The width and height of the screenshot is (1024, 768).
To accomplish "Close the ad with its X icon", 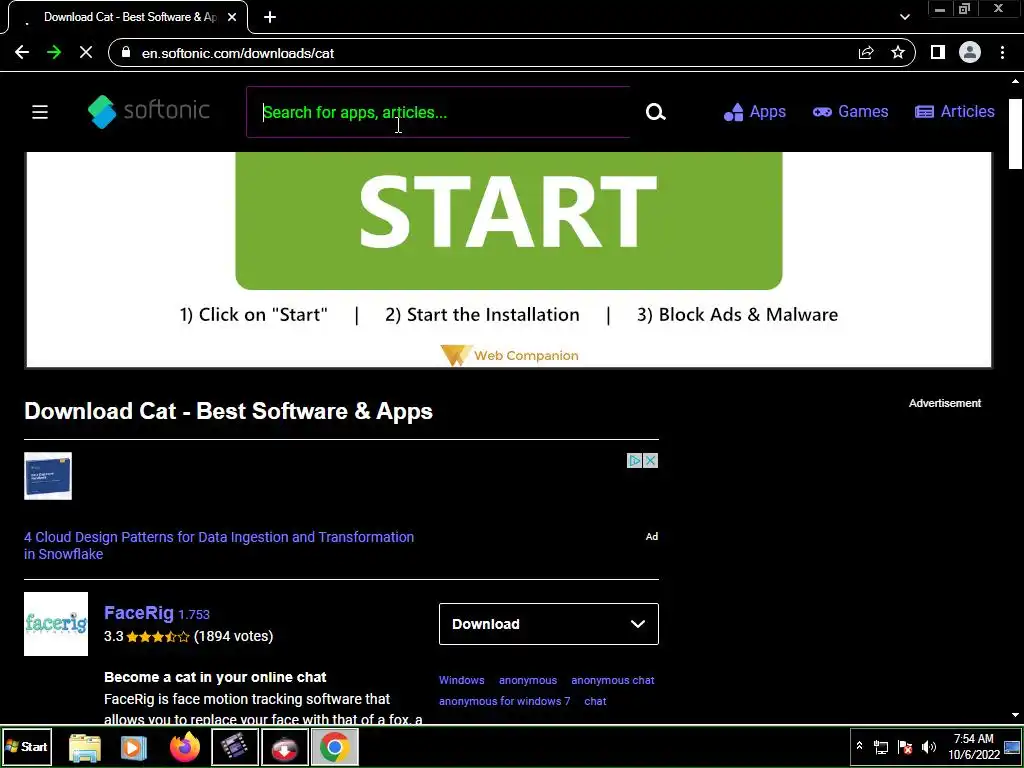I will (650, 460).
